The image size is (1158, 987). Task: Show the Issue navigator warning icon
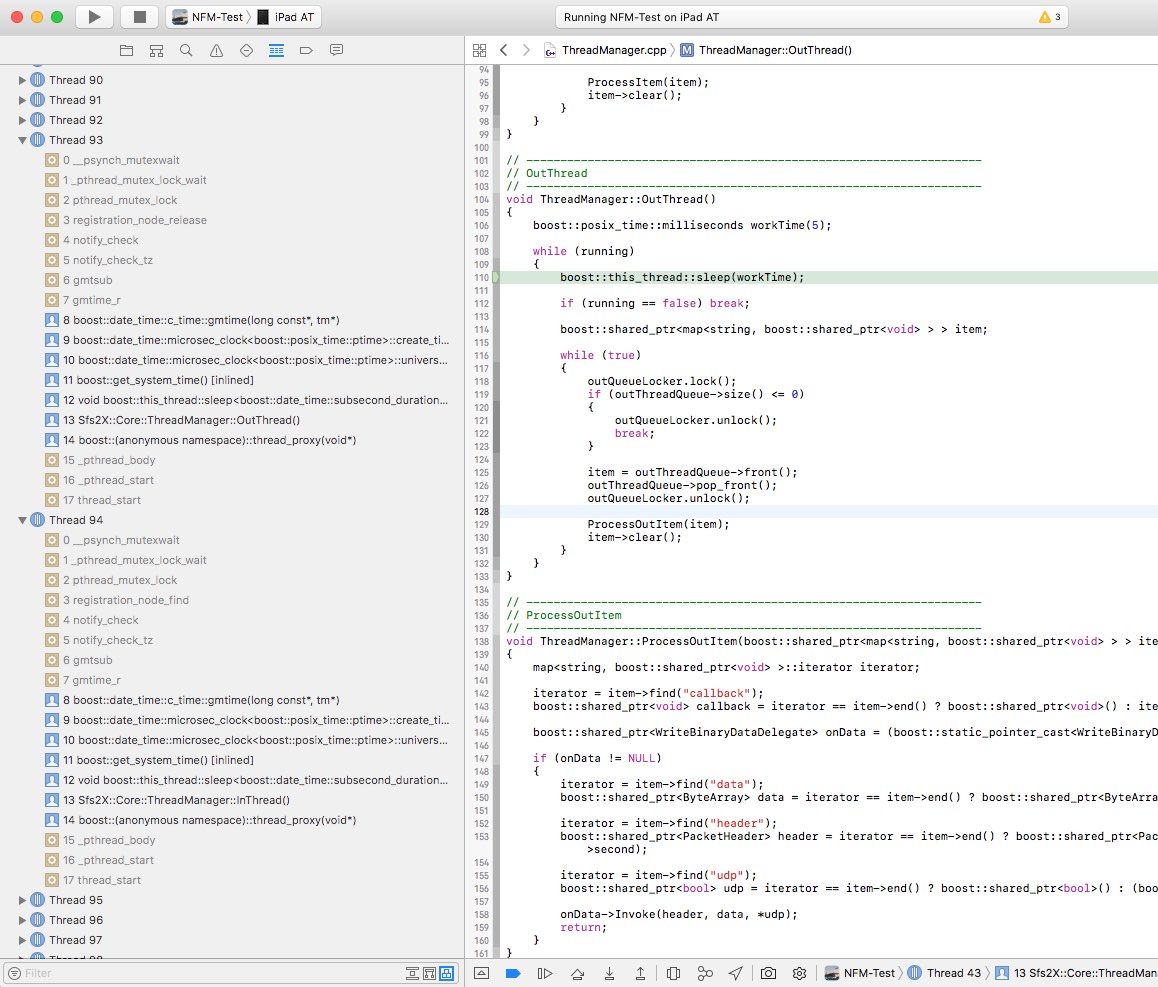216,50
